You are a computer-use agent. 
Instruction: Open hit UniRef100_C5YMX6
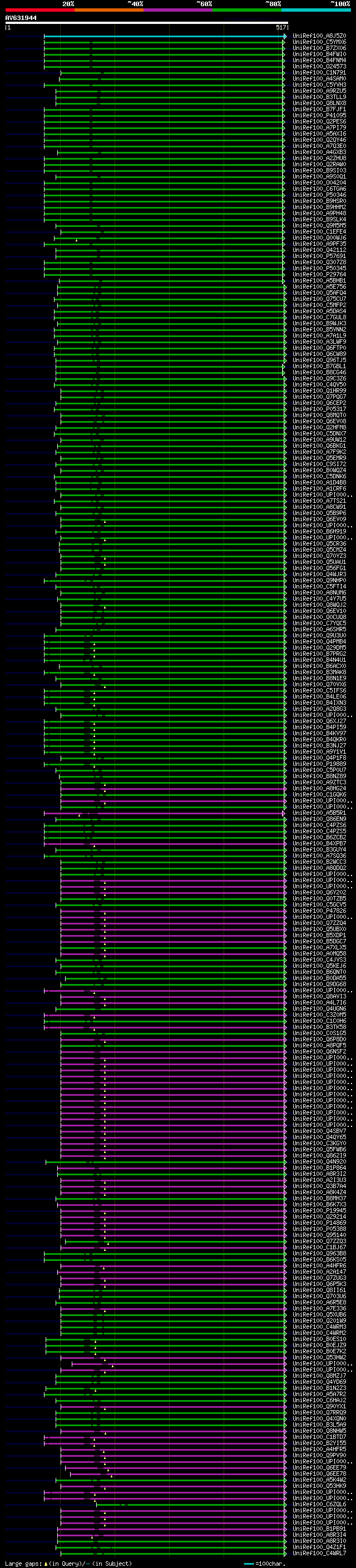319,42
